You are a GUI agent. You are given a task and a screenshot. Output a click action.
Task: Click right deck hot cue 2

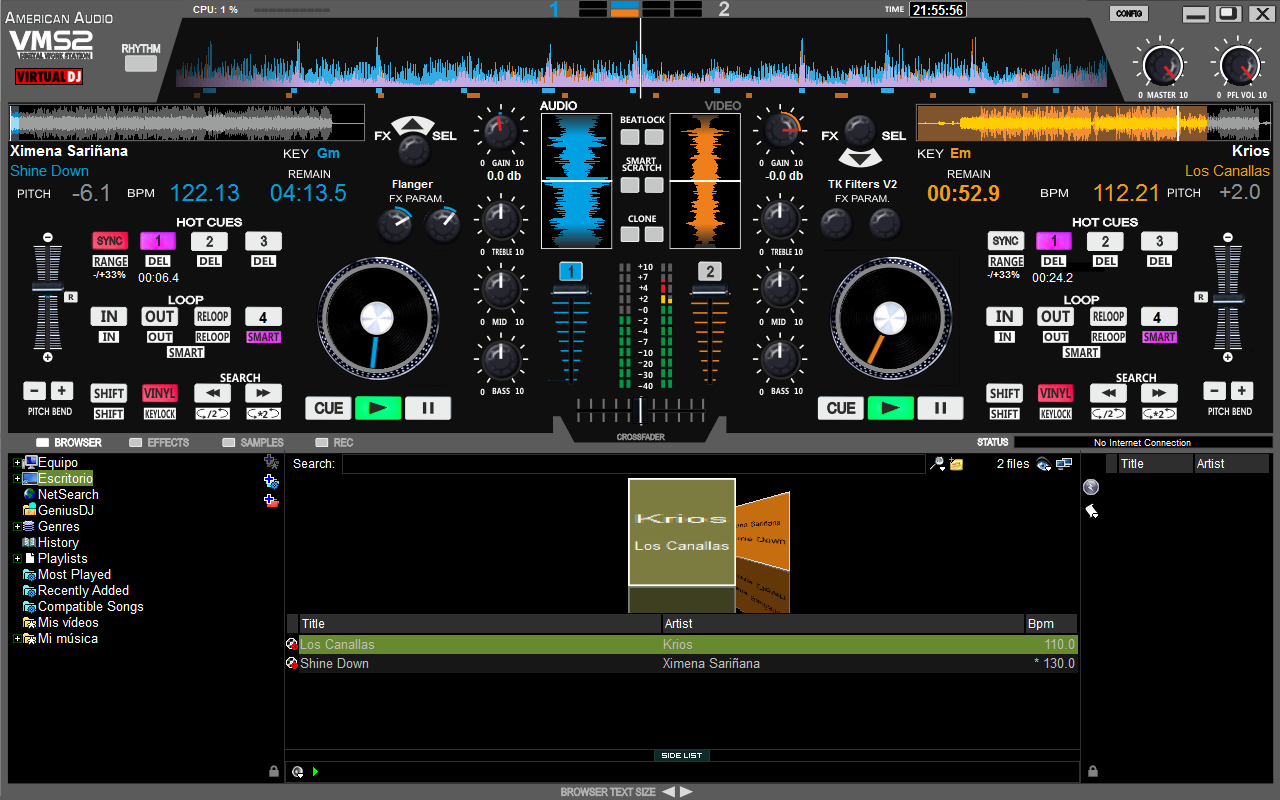(1105, 241)
